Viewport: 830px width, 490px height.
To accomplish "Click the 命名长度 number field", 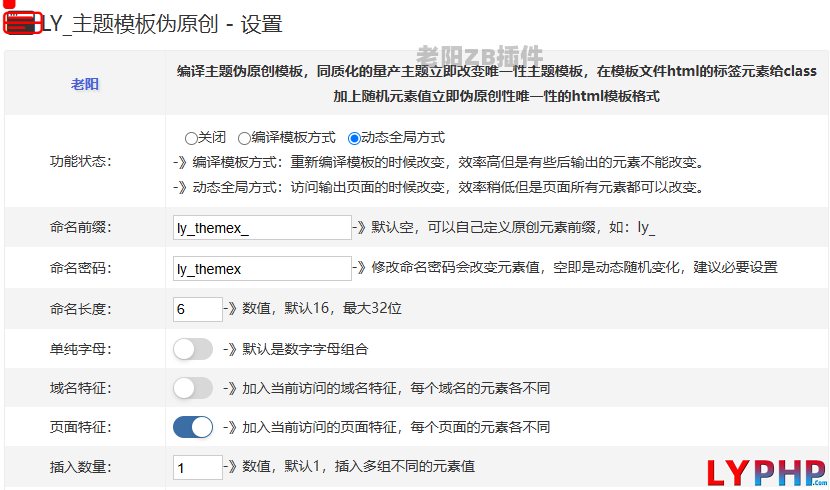I will click(x=197, y=309).
